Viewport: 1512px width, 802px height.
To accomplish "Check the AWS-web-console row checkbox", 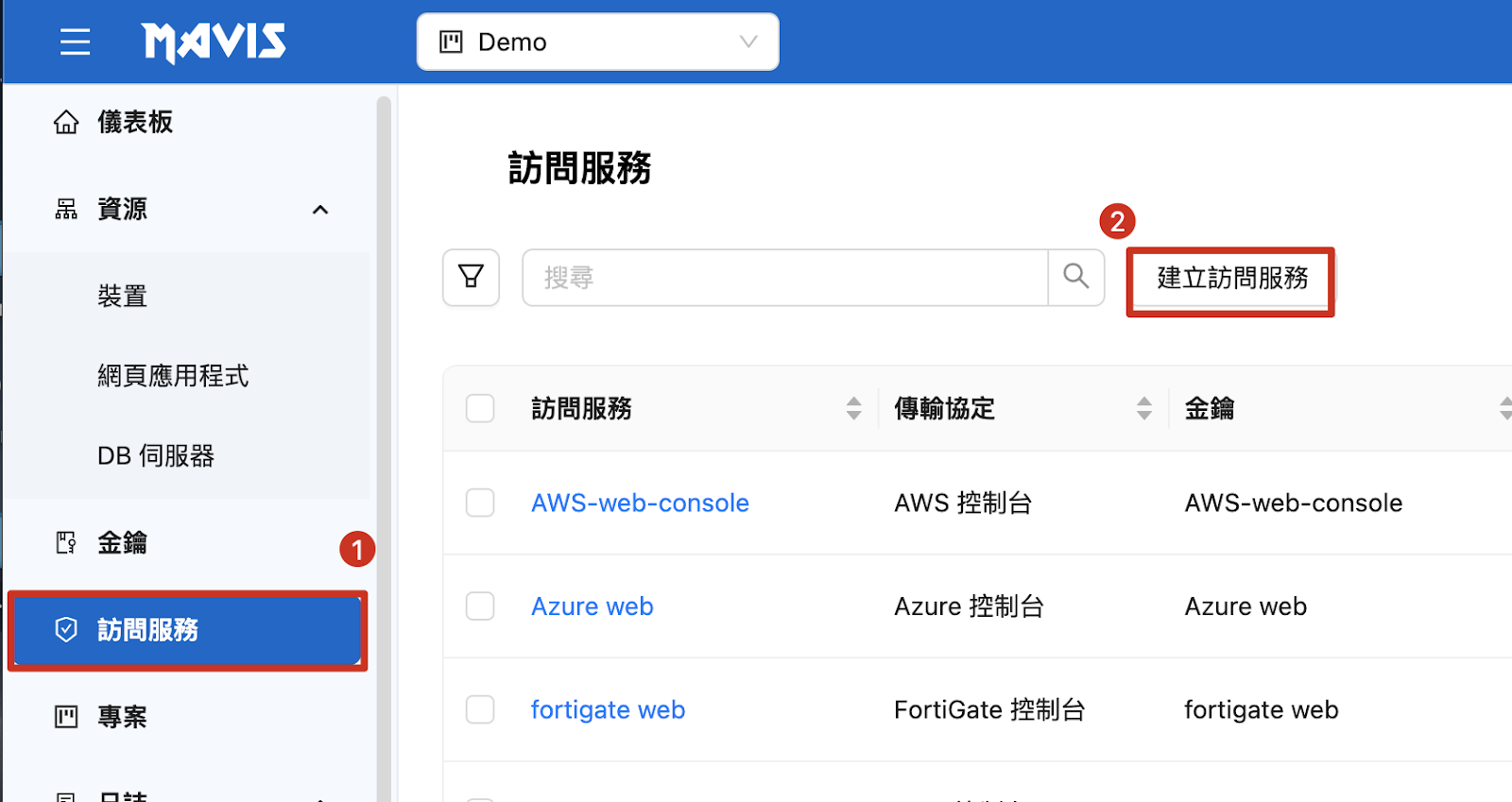I will (480, 503).
